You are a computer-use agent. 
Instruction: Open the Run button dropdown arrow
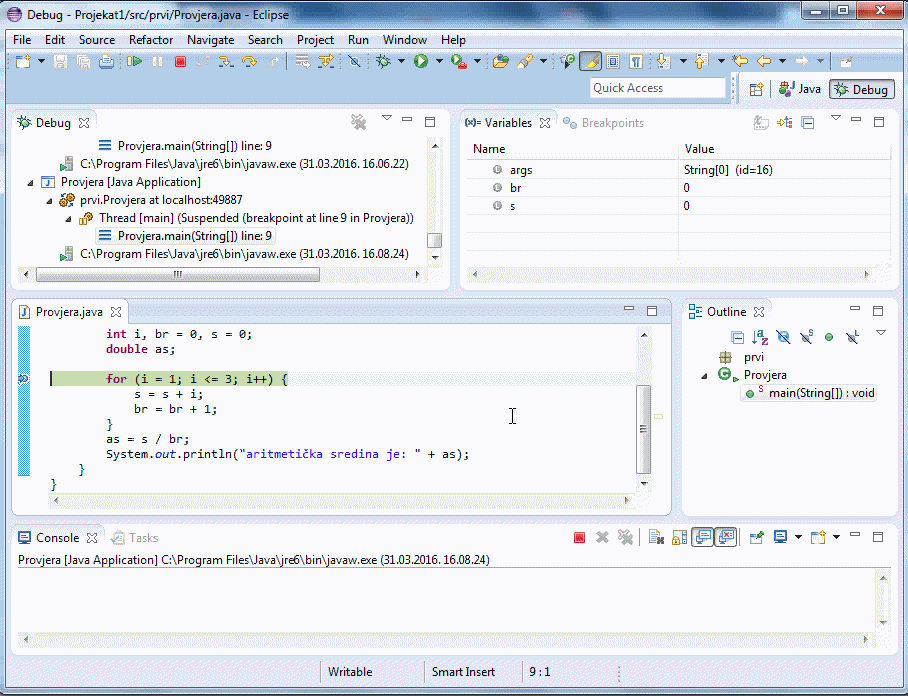coord(439,62)
